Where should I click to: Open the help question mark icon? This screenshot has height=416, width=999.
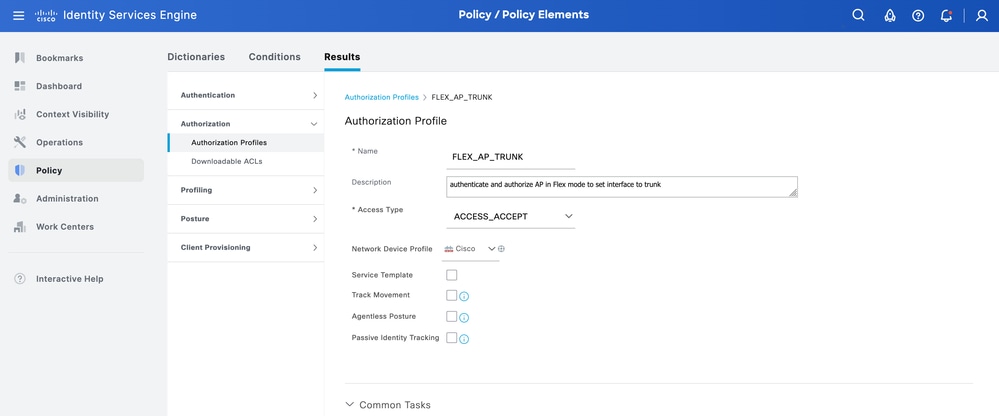click(x=918, y=16)
